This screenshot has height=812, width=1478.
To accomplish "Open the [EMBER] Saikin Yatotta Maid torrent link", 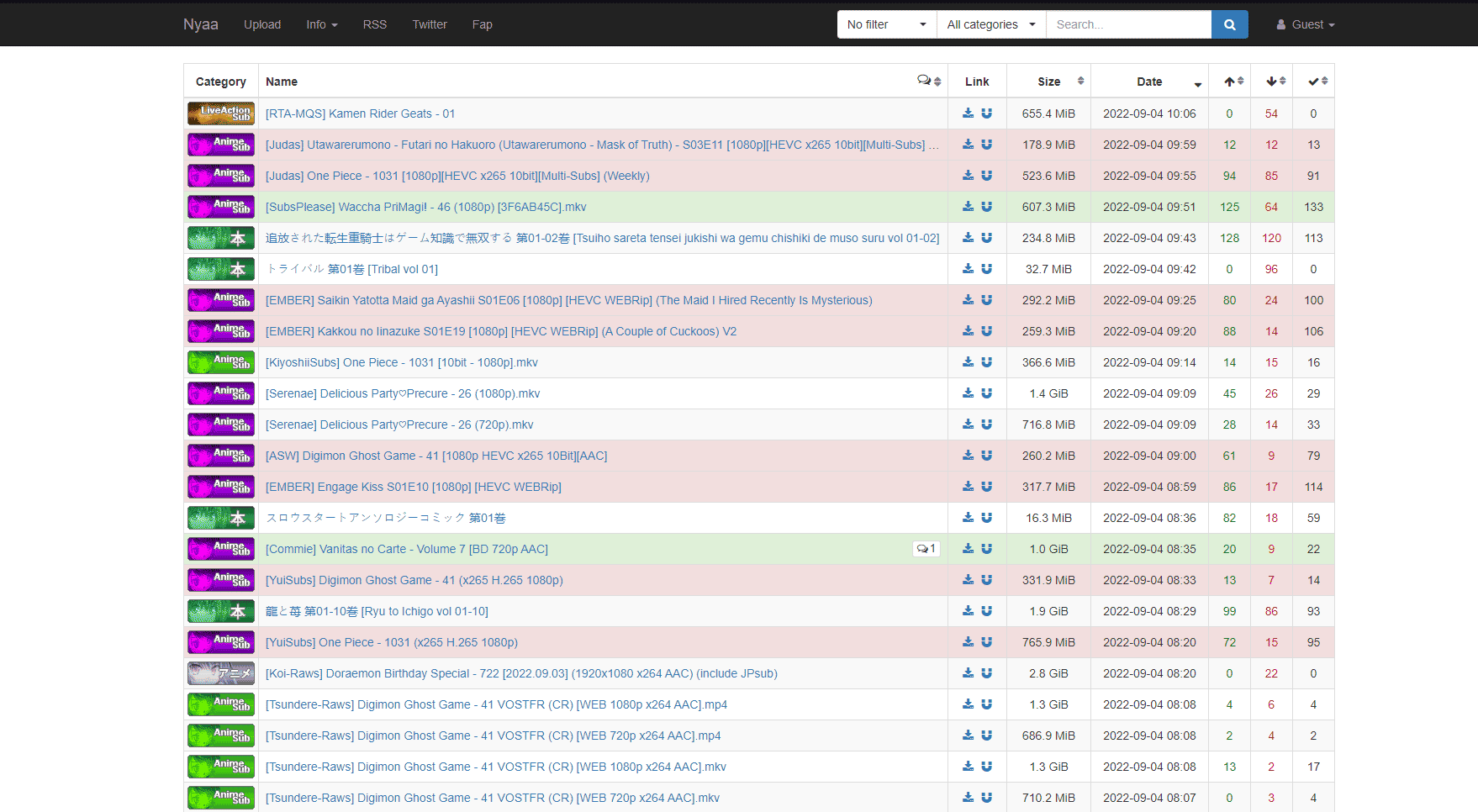I will pyautogui.click(x=568, y=300).
